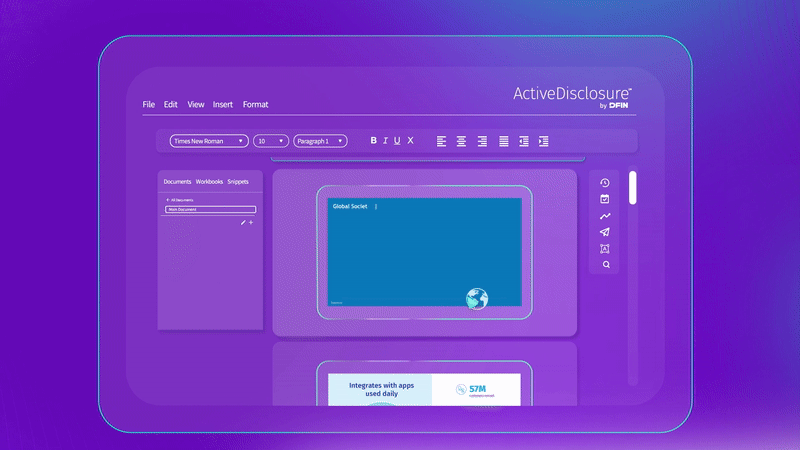Viewport: 800px width, 450px height.
Task: Open the View menu
Action: coord(195,104)
